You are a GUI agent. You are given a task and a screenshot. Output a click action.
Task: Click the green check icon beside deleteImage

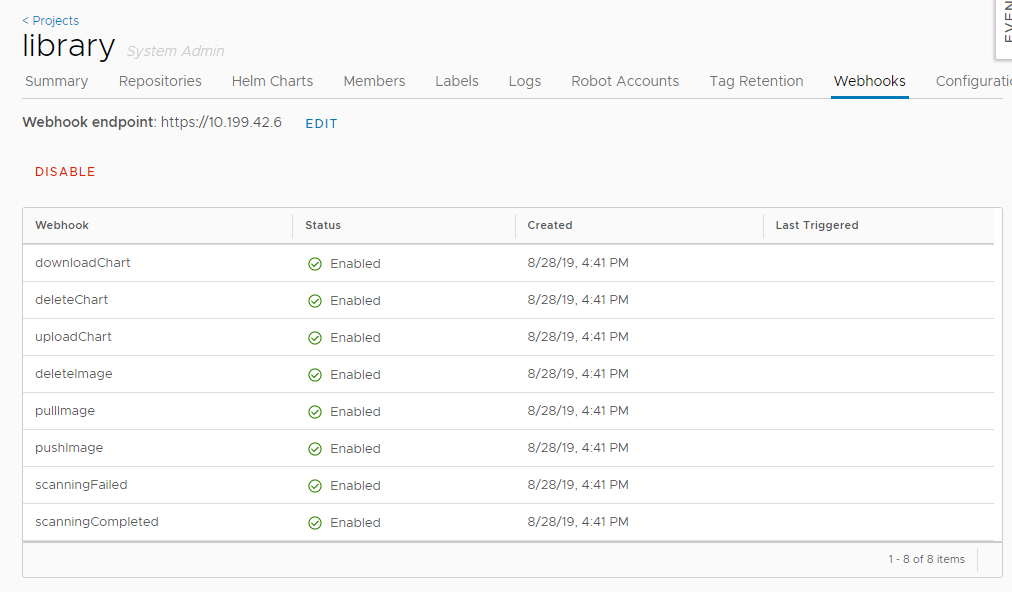[x=313, y=374]
